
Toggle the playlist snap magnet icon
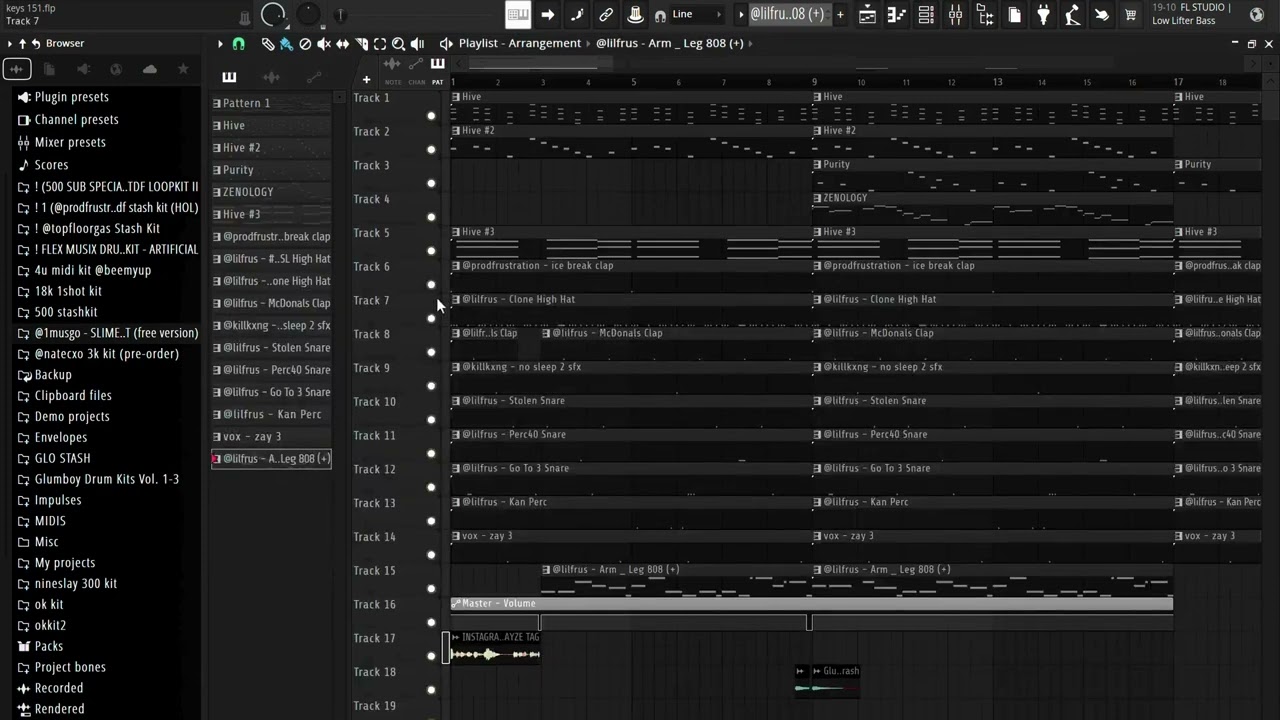pyautogui.click(x=238, y=44)
